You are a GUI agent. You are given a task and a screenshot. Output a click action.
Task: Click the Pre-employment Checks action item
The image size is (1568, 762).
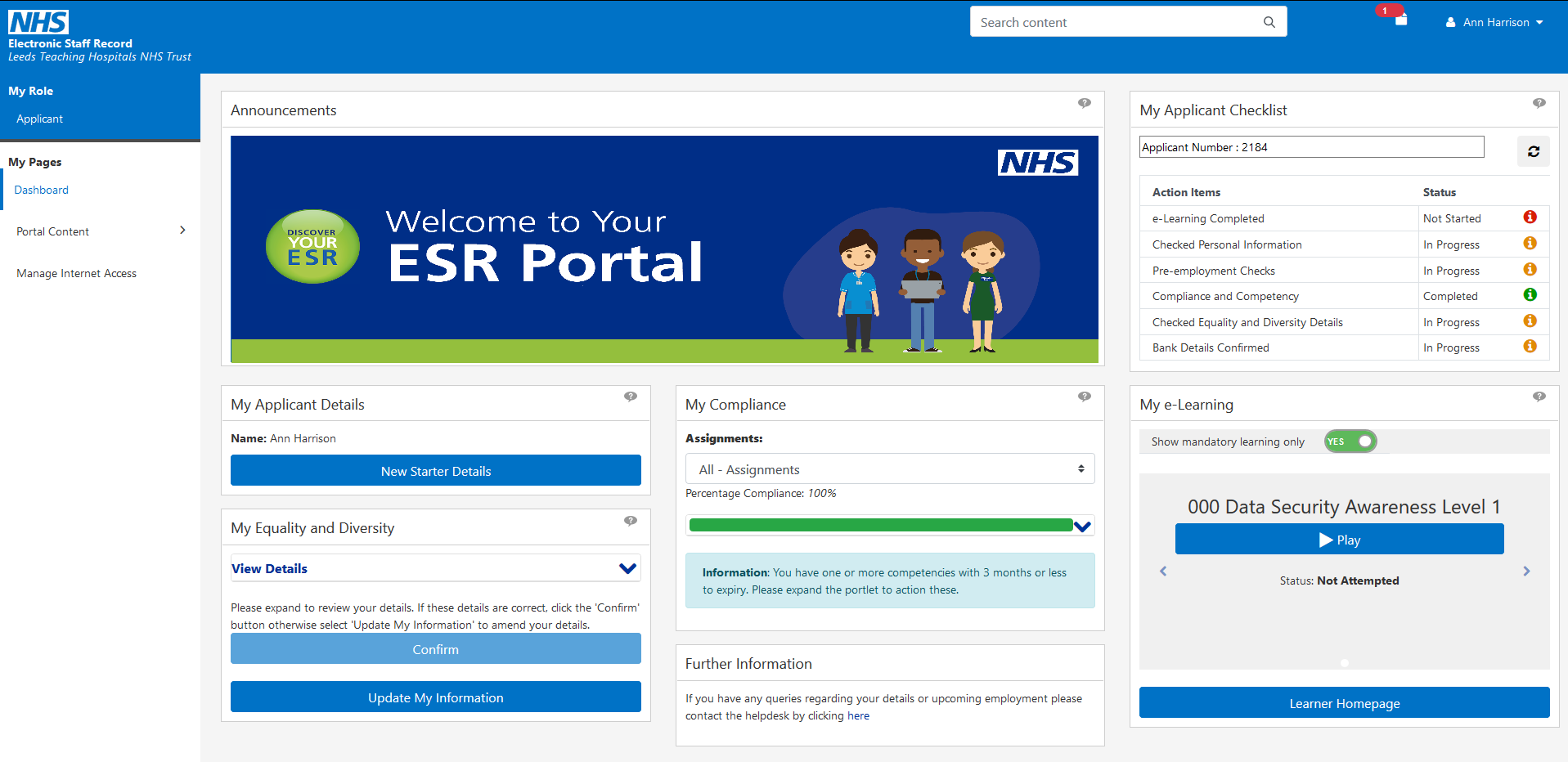1213,271
